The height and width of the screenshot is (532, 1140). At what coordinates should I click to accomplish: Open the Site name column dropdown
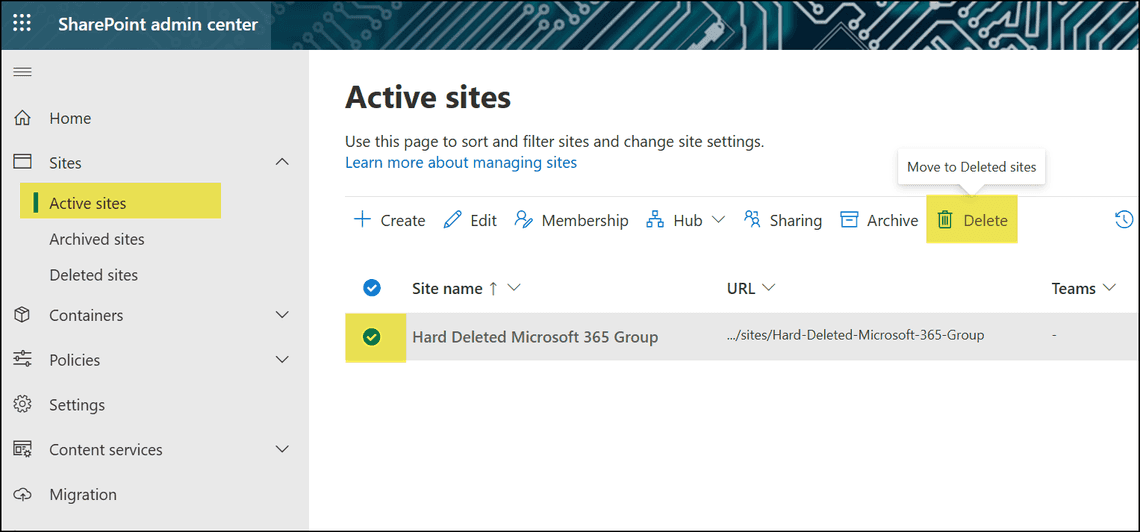pyautogui.click(x=514, y=289)
